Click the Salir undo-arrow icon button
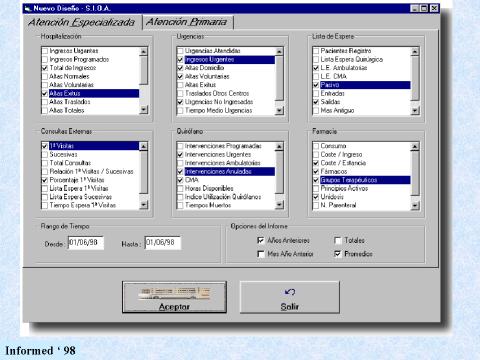Image resolution: width=480 pixels, height=360 pixels. (x=290, y=297)
